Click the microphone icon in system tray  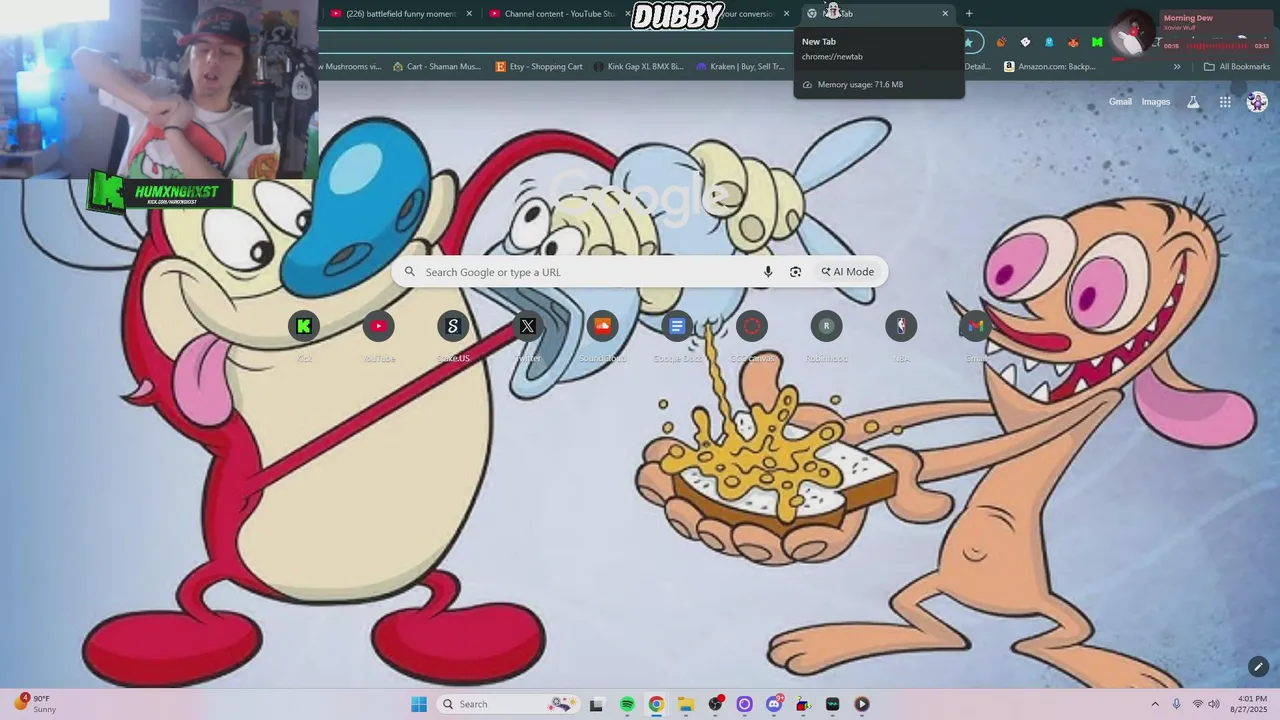pos(1176,704)
